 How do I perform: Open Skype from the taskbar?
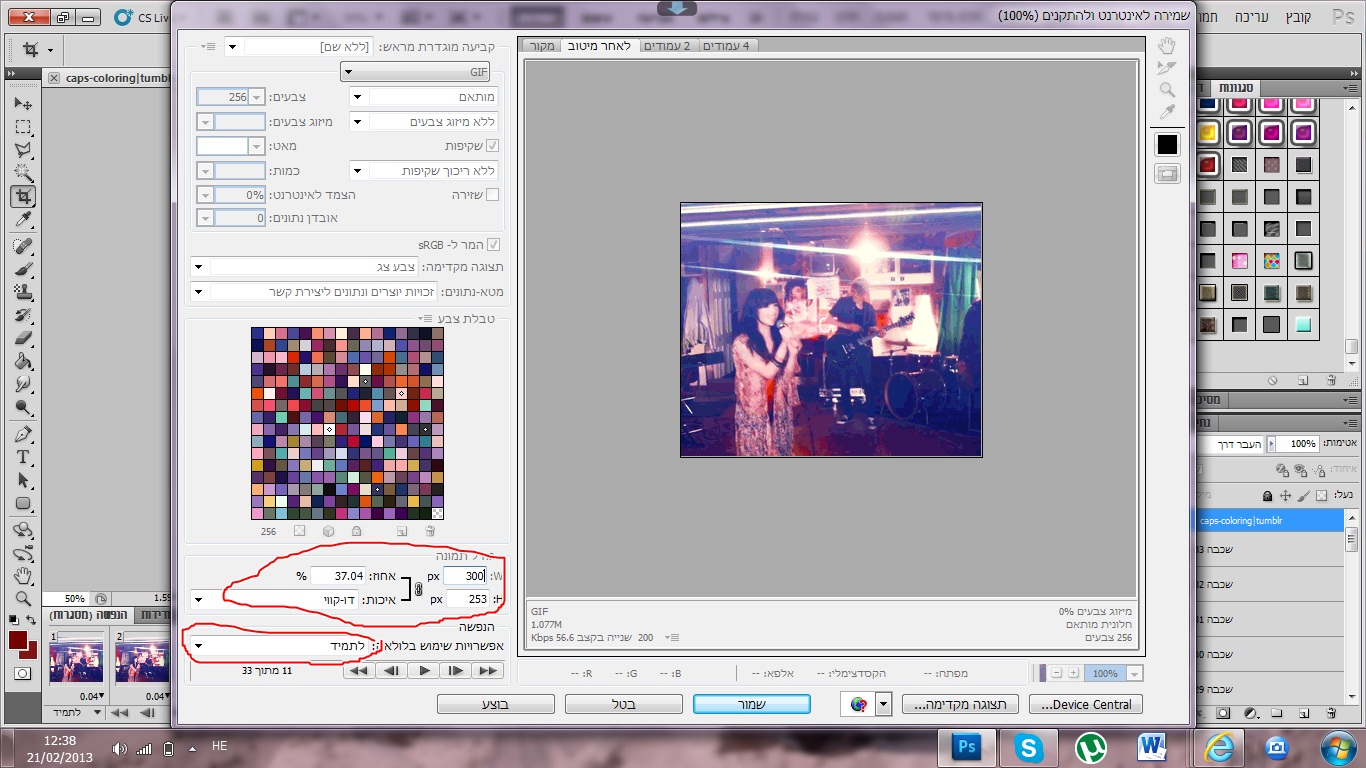1027,747
